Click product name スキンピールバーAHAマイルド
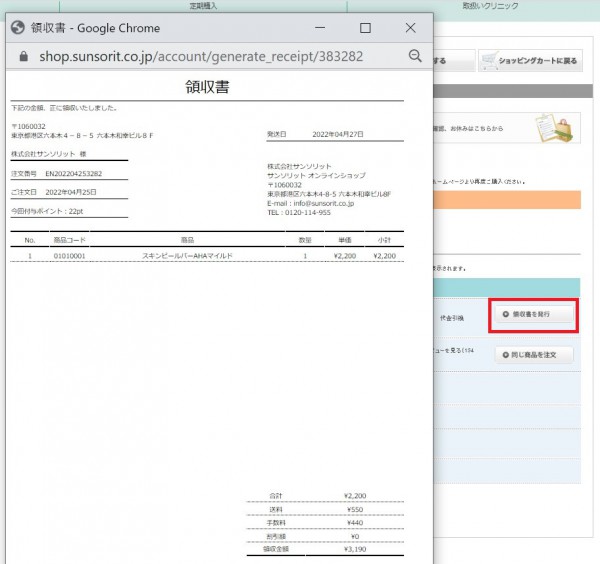This screenshot has height=564, width=600. point(187,256)
